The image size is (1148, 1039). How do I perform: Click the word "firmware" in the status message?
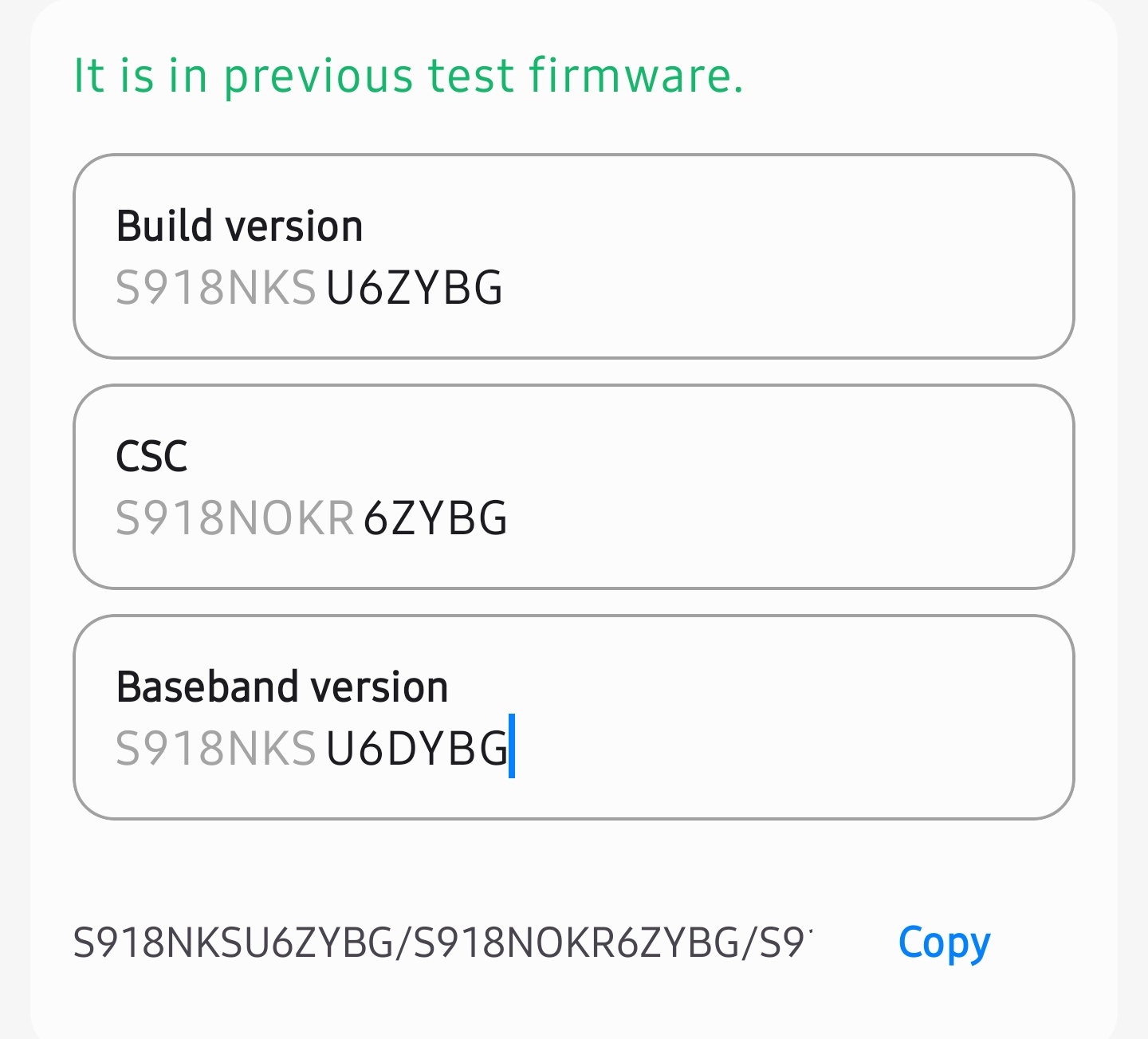[x=636, y=77]
